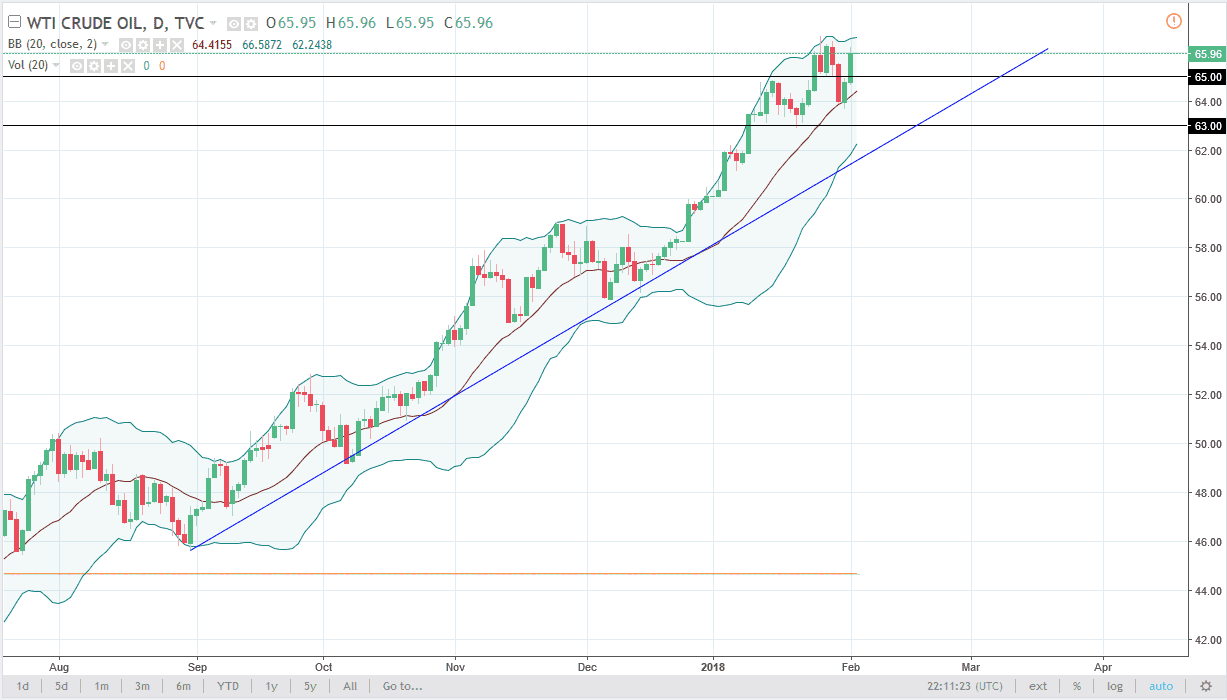Toggle auto scale
Image resolution: width=1227 pixels, height=700 pixels.
[x=1161, y=686]
